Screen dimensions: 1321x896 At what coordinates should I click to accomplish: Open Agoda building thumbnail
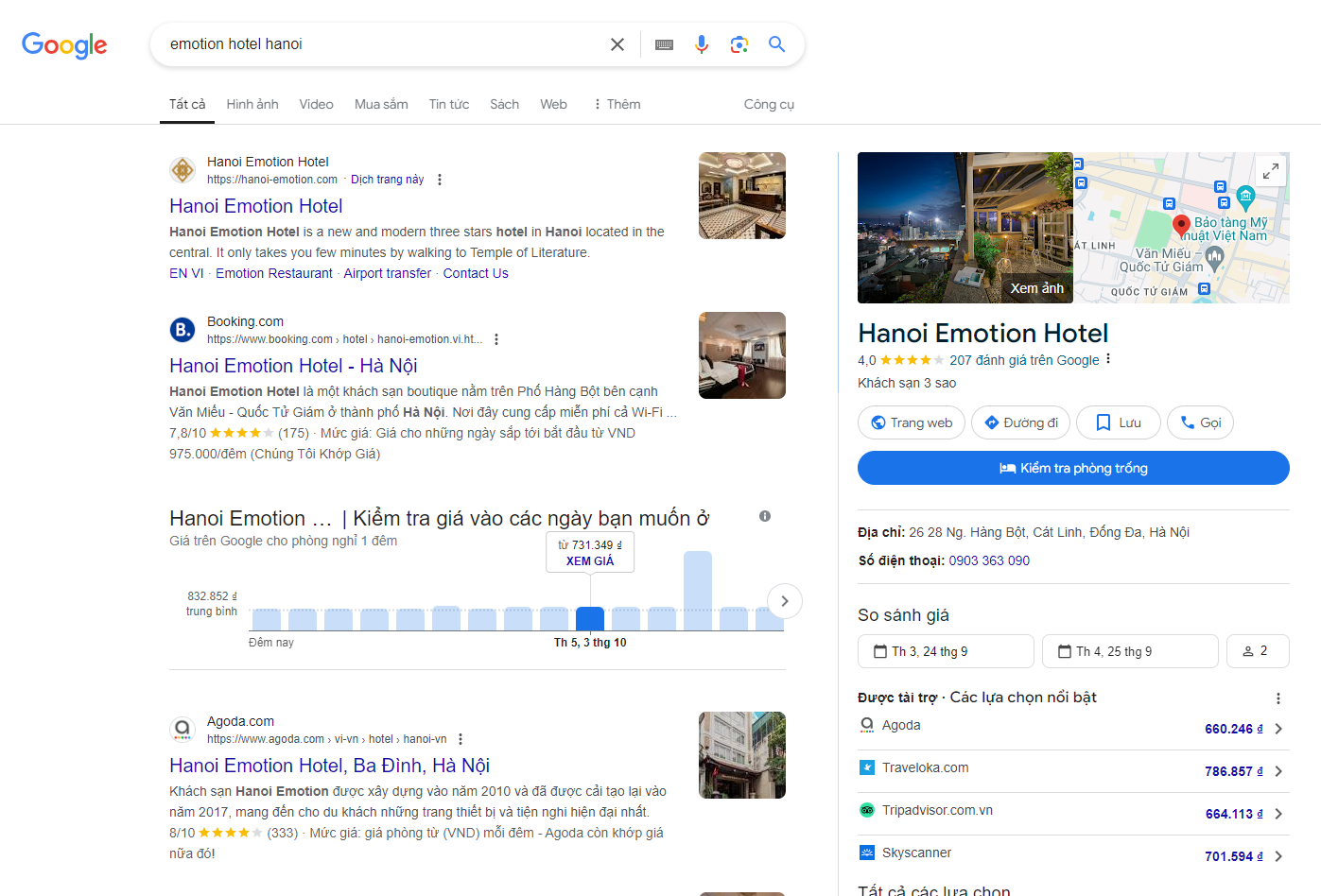pos(742,755)
